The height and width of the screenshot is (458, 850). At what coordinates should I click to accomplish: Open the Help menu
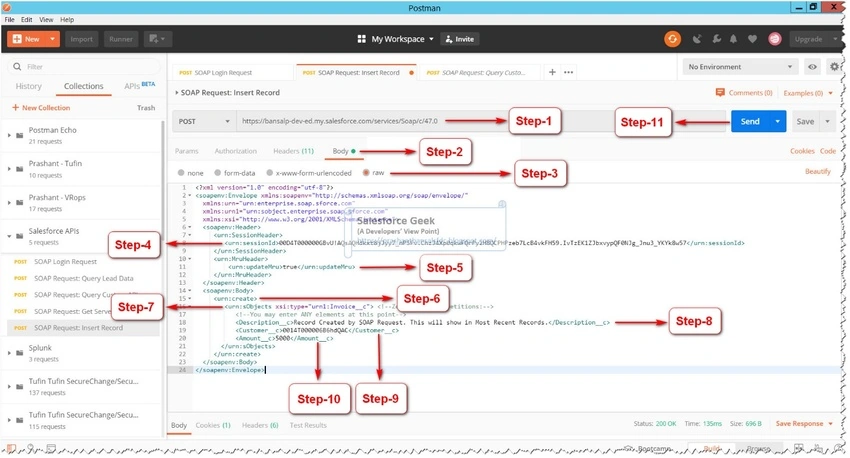(67, 20)
